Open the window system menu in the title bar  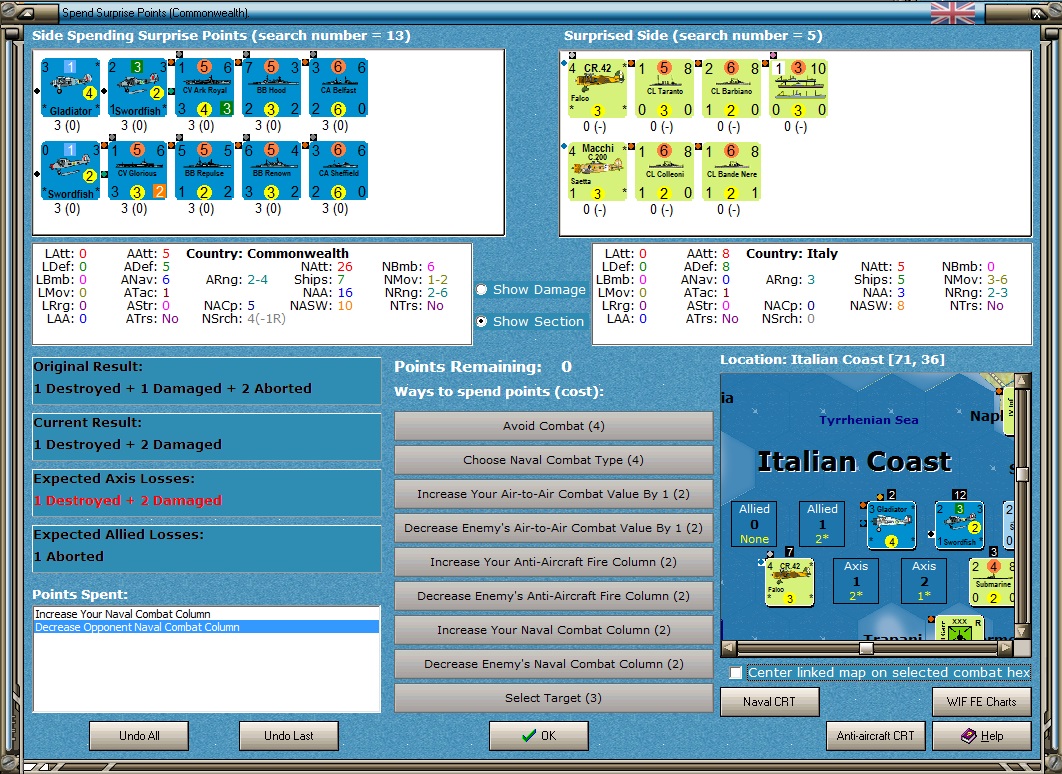(24, 13)
